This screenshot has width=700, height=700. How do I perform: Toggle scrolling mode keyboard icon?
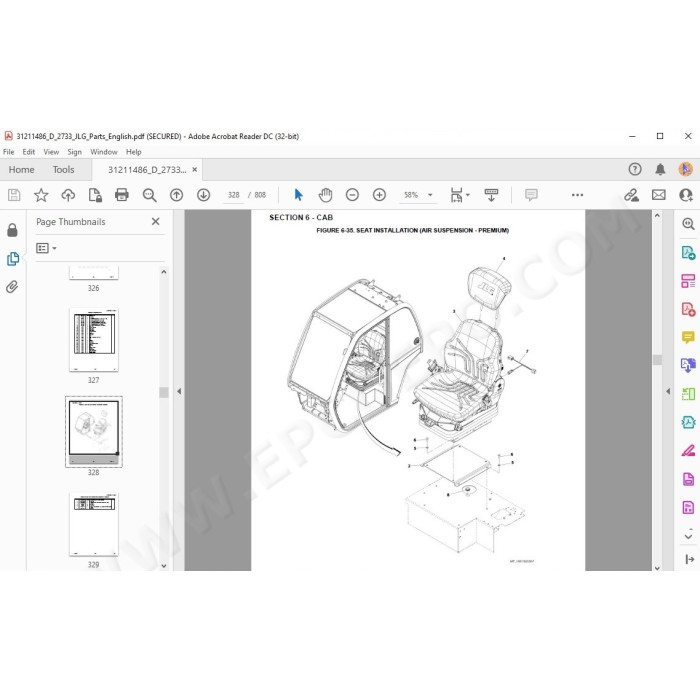click(491, 195)
